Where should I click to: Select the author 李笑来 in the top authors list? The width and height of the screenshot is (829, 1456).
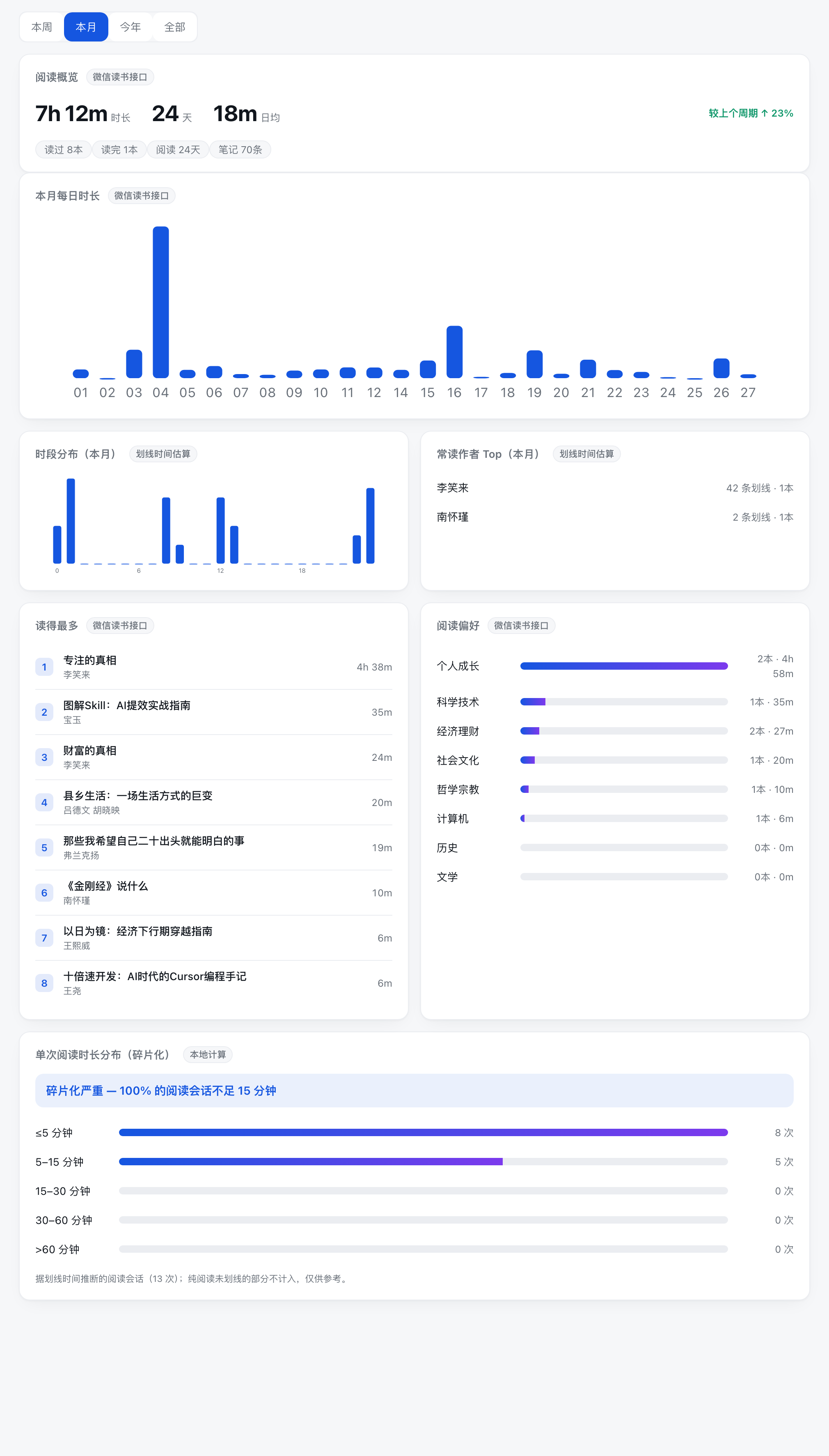click(x=453, y=488)
